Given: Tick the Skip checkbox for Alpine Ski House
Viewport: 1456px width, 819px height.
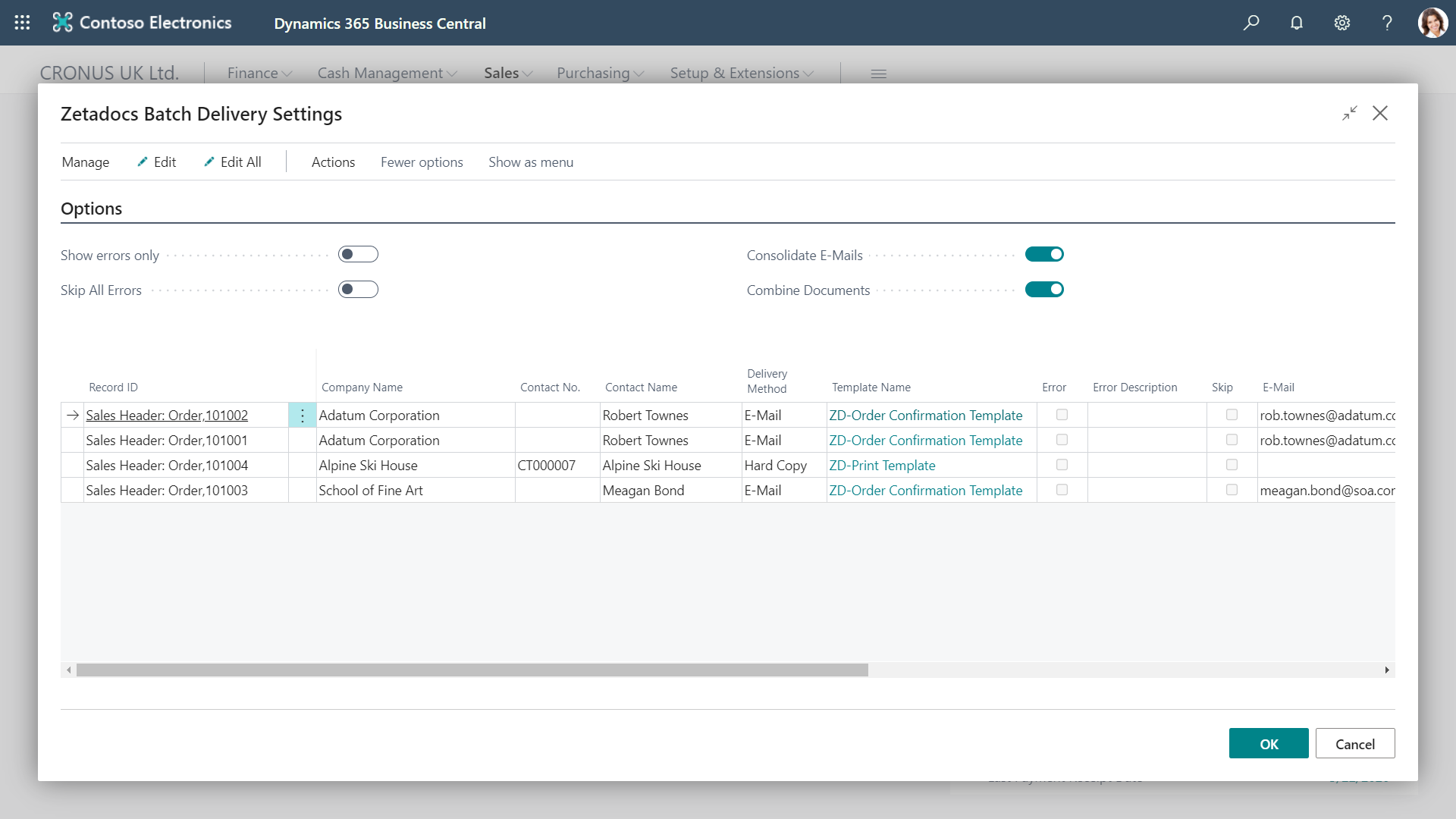Looking at the screenshot, I should pyautogui.click(x=1232, y=465).
